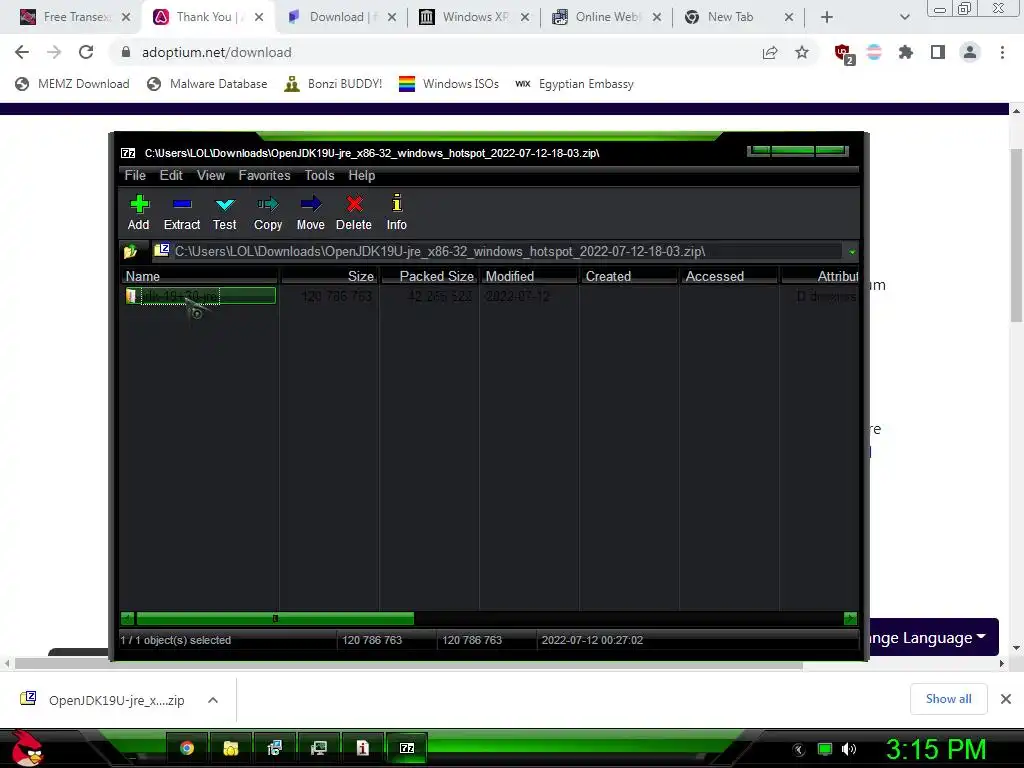Click the 3:15 PM taskbar clock
The height and width of the screenshot is (768, 1024).
pos(935,749)
